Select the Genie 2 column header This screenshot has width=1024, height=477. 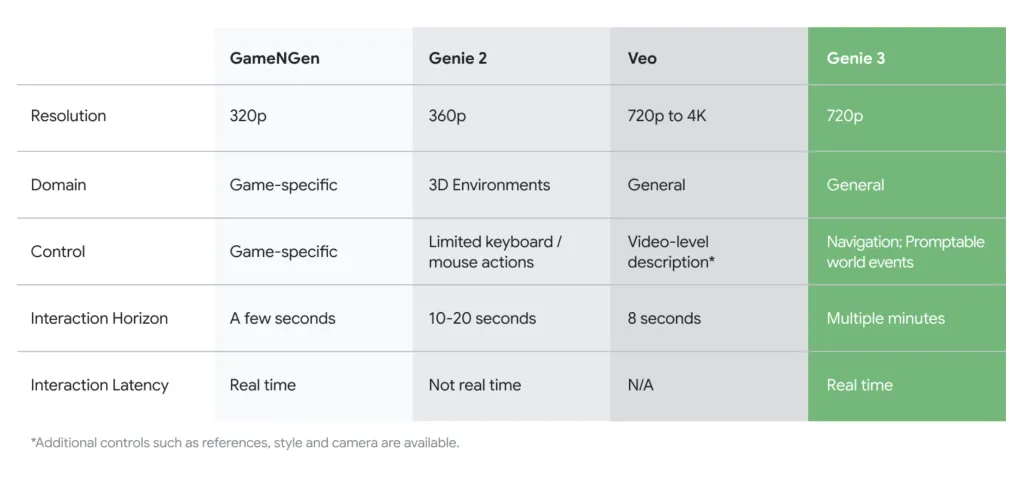[x=458, y=58]
